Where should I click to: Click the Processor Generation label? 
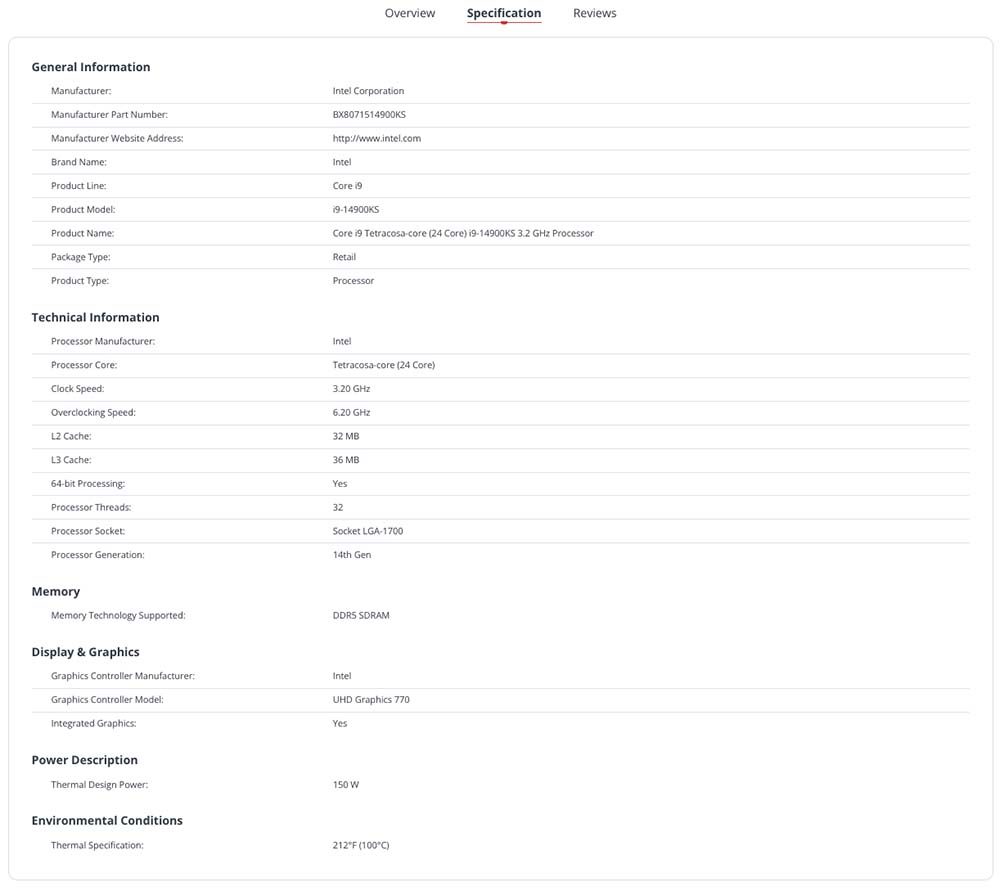pyautogui.click(x=98, y=555)
